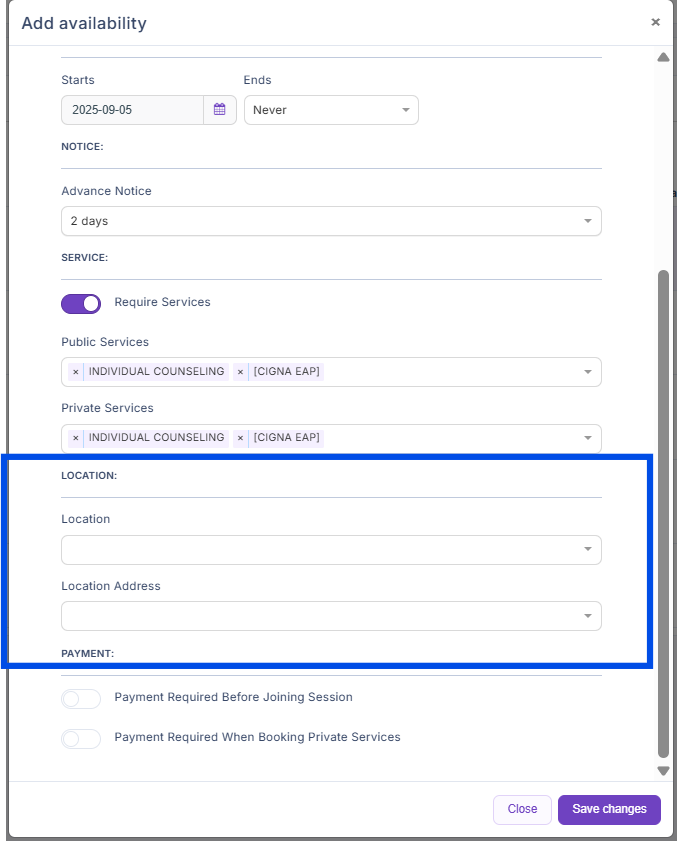Open the calendar date picker icon
Image resolution: width=677 pixels, height=841 pixels.
pos(220,110)
